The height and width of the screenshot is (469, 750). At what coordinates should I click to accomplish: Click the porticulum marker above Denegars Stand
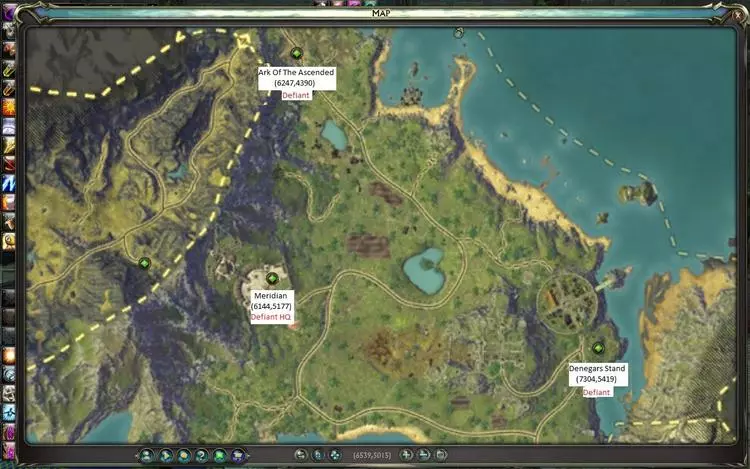tap(598, 348)
